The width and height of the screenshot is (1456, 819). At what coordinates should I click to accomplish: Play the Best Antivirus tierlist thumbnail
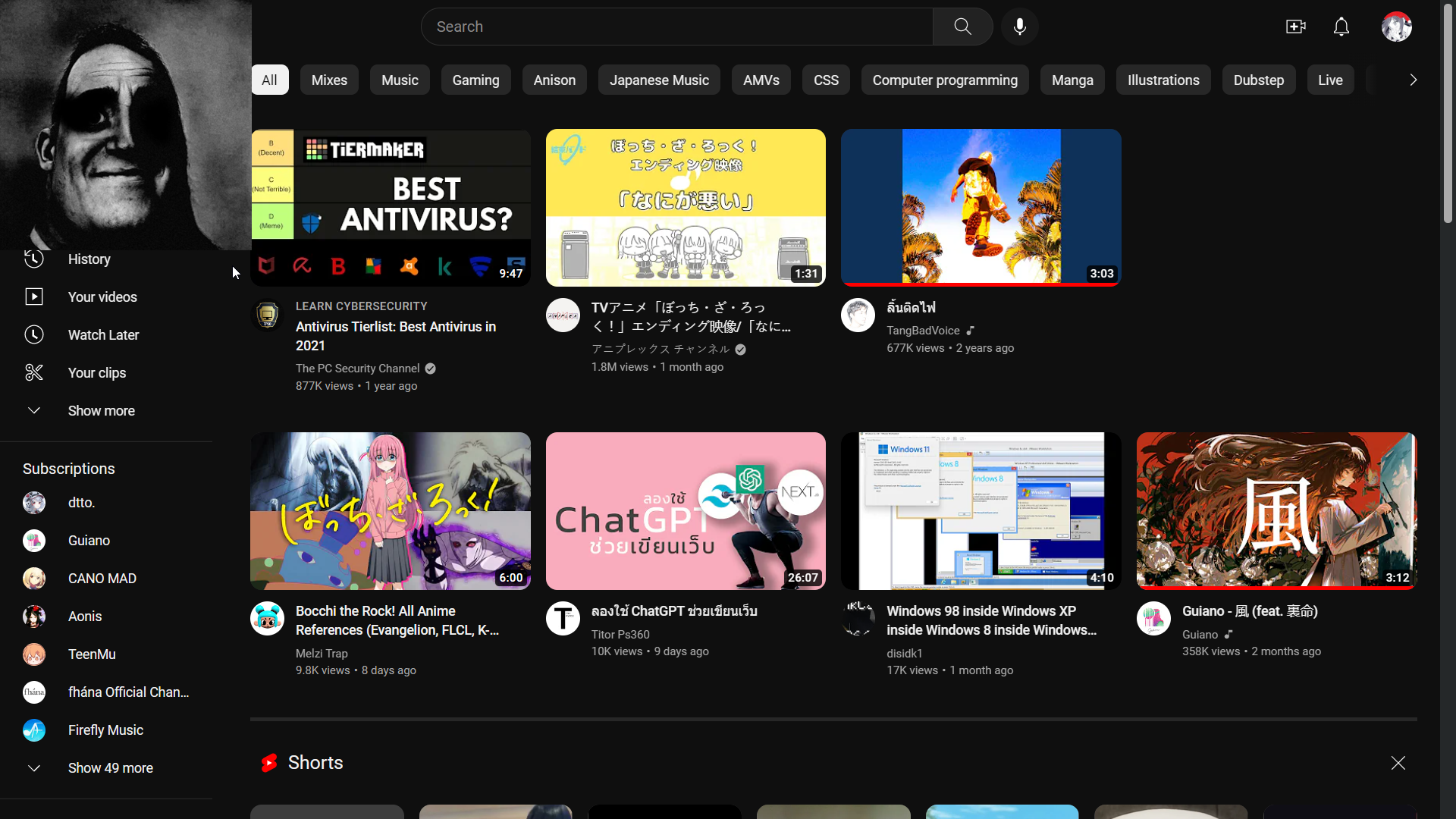coord(391,207)
